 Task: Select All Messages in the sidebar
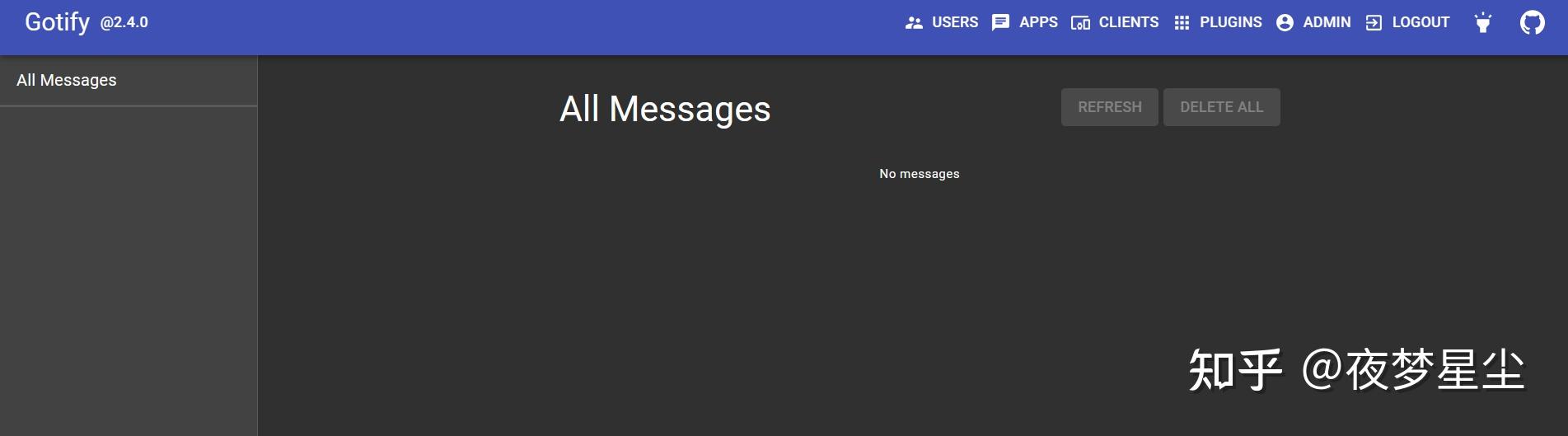129,80
